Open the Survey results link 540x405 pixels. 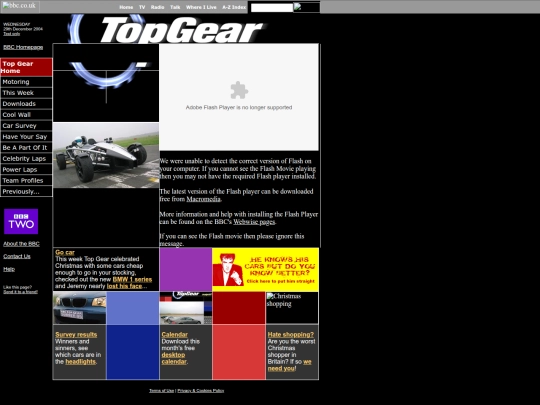pos(76,335)
